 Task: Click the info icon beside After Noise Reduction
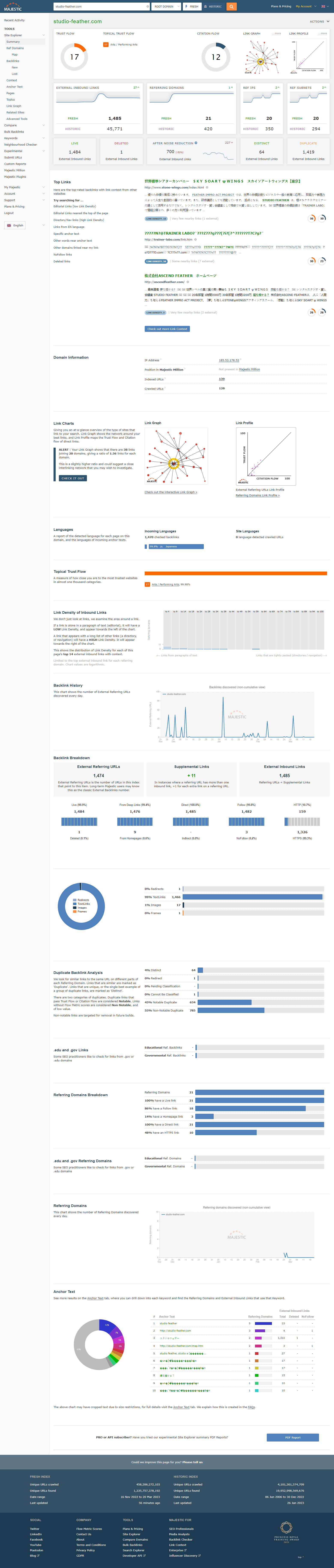(x=196, y=143)
